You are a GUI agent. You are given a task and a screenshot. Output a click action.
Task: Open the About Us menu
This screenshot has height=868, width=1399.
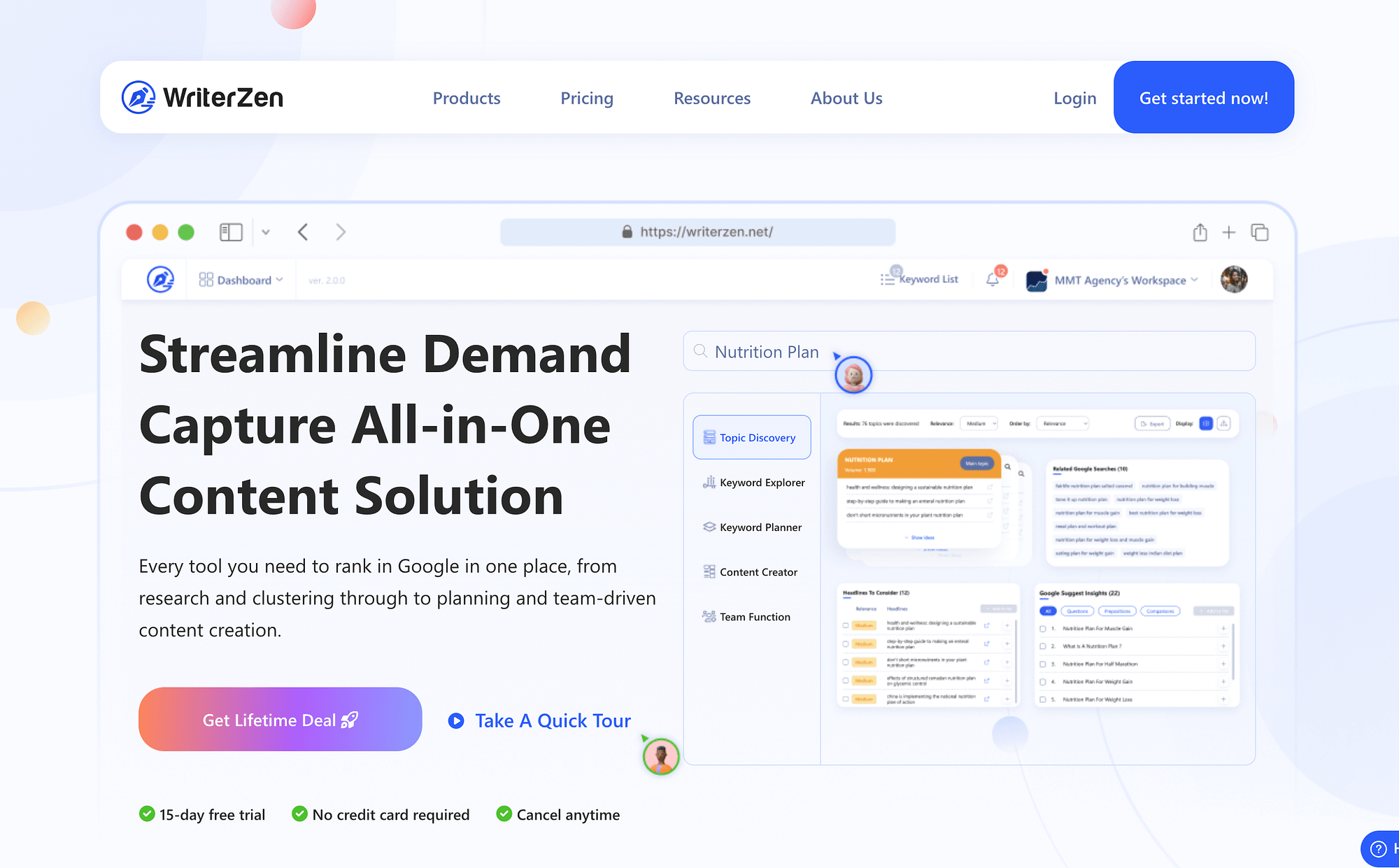846,98
